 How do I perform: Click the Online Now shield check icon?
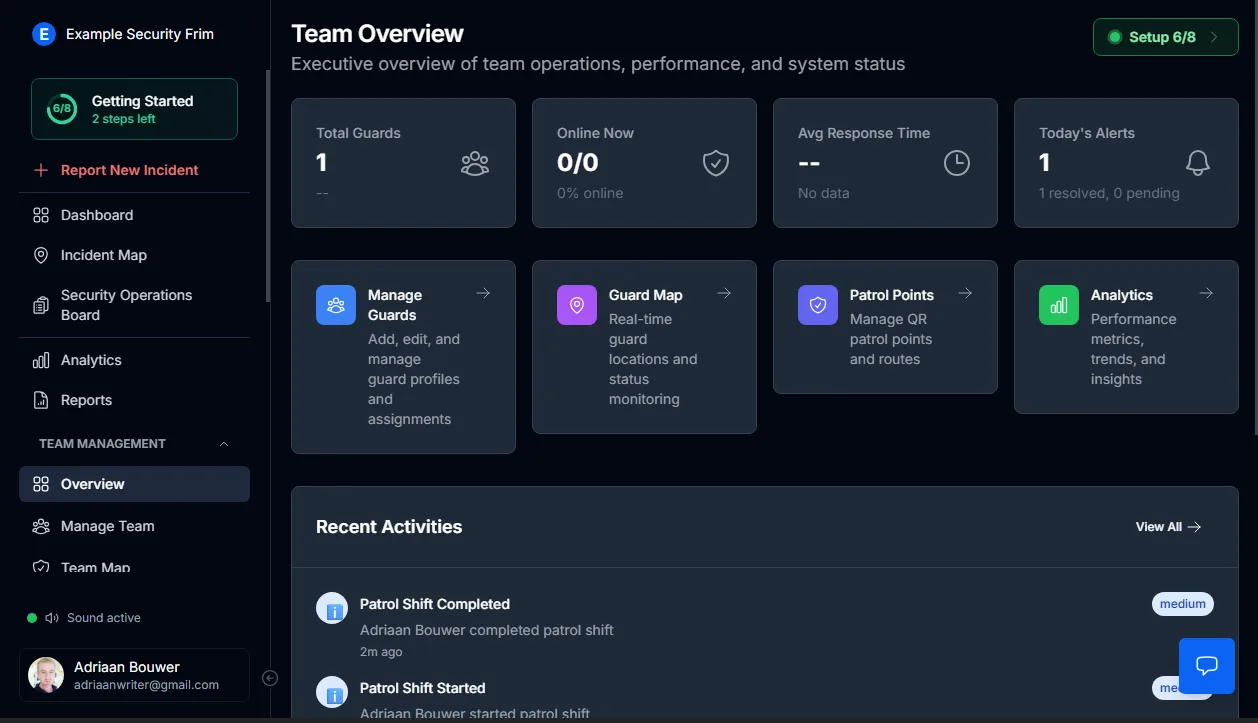(x=715, y=163)
